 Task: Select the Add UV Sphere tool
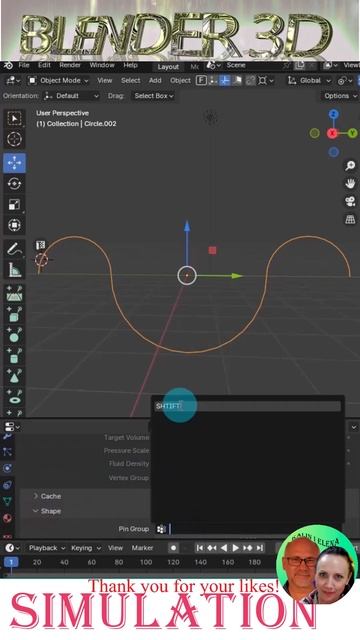pos(14,334)
